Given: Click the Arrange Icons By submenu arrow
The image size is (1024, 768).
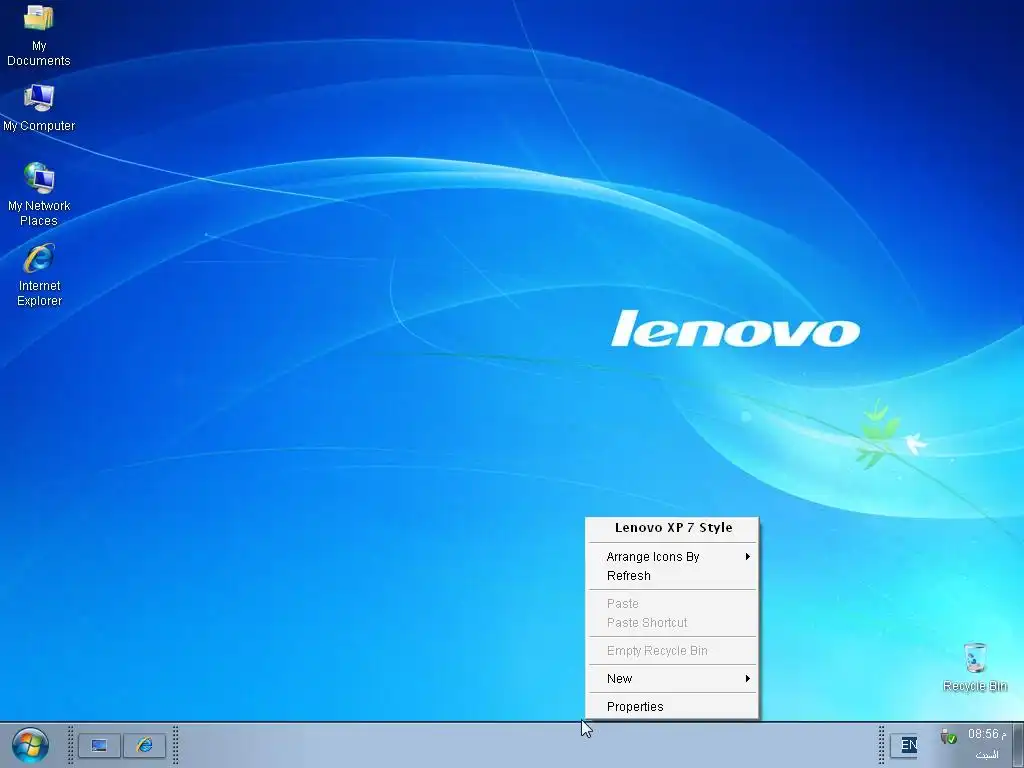Looking at the screenshot, I should [748, 556].
